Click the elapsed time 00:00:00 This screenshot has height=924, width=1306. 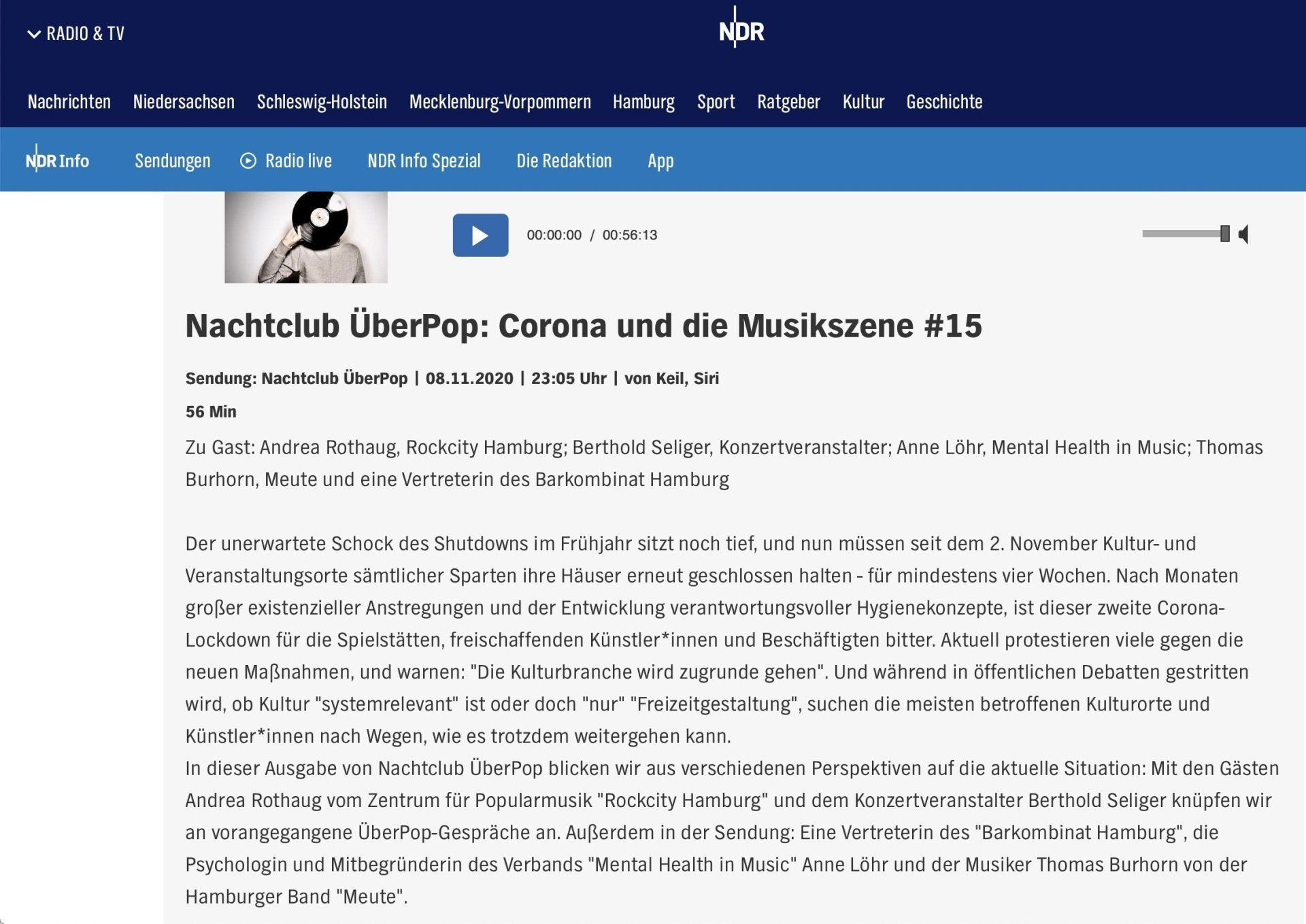(x=554, y=235)
